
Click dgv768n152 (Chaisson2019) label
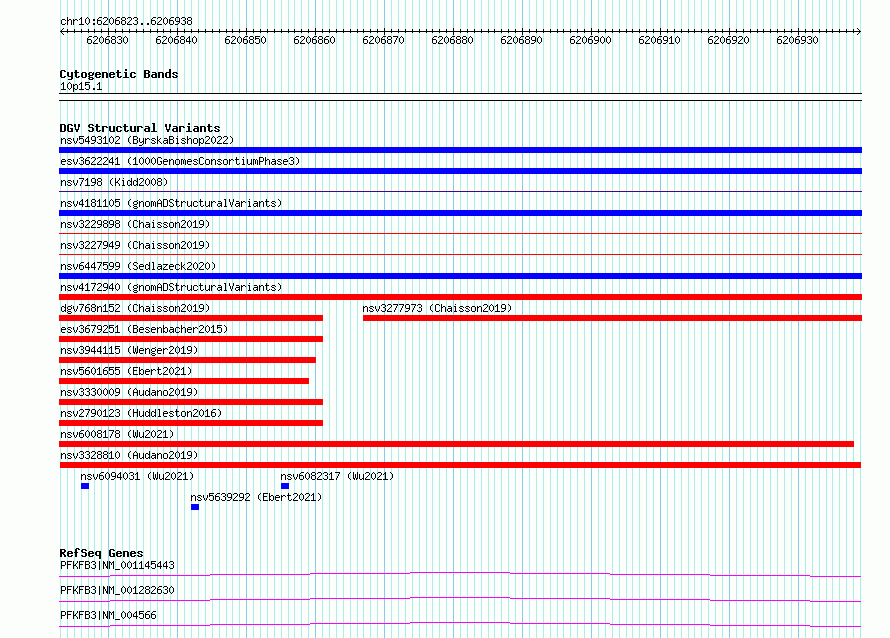click(x=135, y=308)
